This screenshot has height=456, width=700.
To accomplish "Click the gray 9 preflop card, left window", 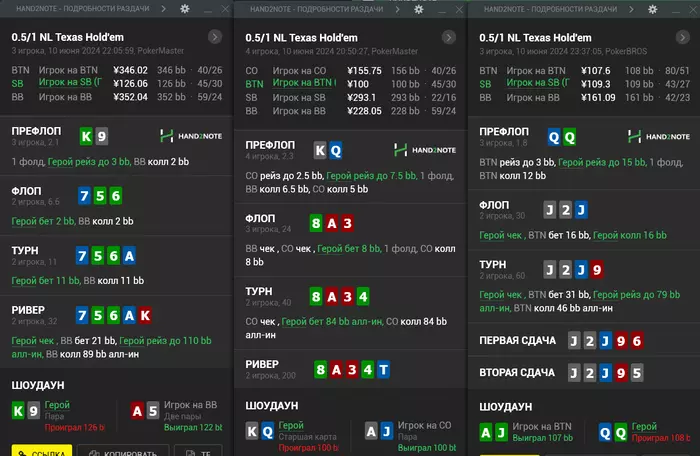I will tap(102, 136).
